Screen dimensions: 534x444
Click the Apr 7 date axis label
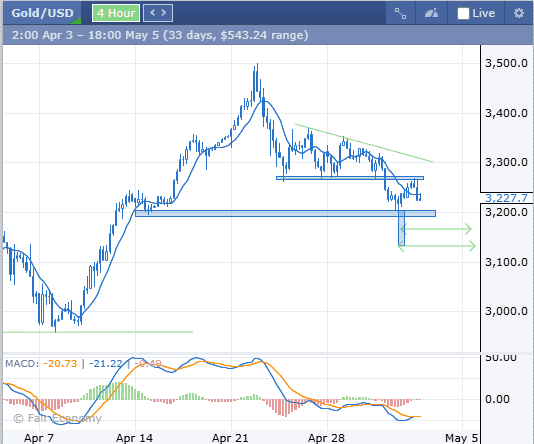click(x=38, y=438)
